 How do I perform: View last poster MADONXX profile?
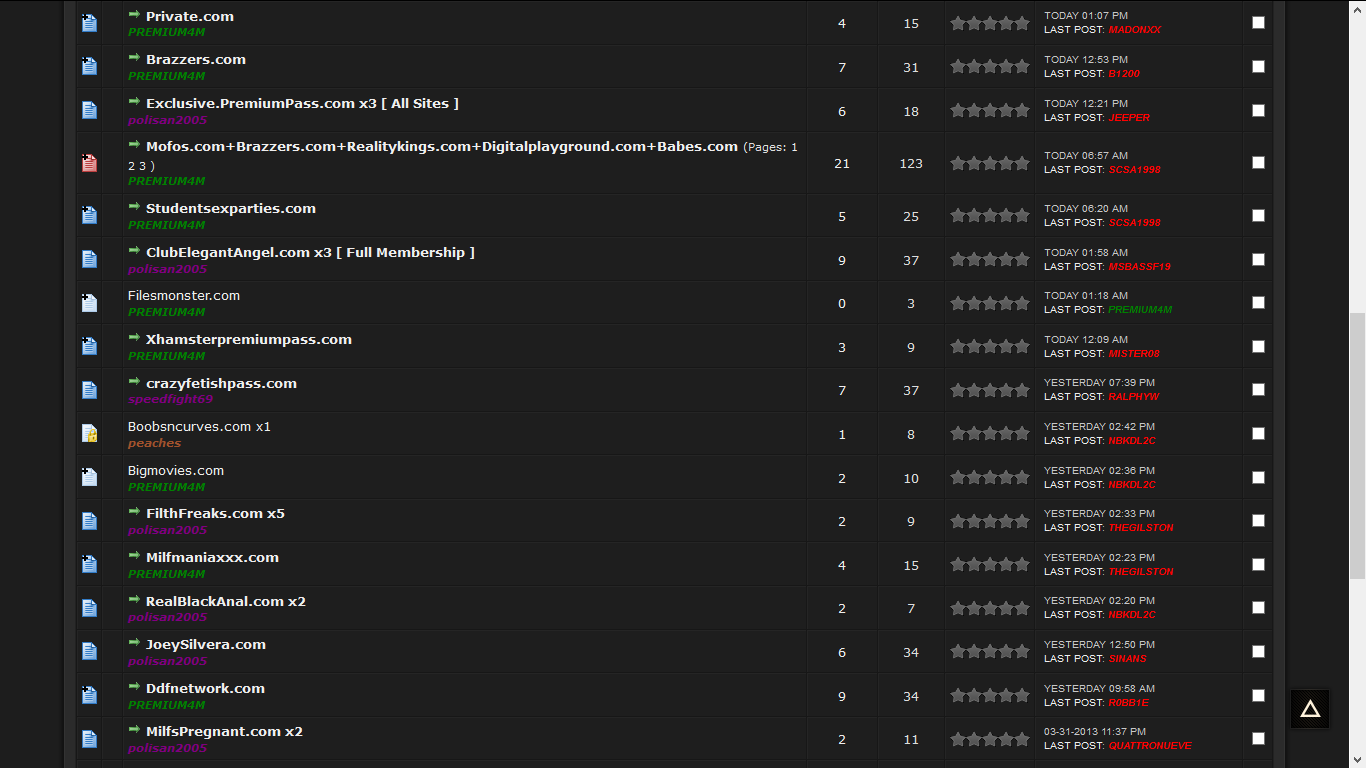click(1134, 30)
